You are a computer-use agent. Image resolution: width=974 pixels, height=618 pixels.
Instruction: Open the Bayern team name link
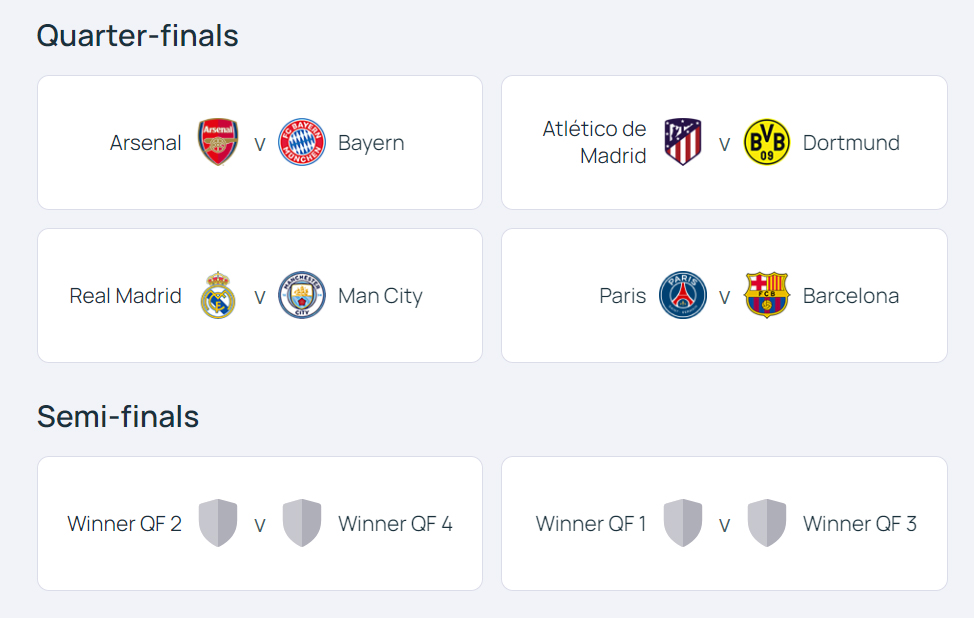click(371, 143)
